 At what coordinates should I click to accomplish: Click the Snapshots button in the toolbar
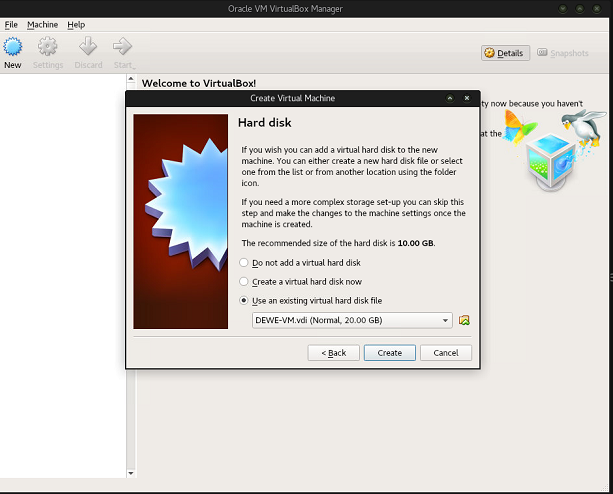pyautogui.click(x=563, y=53)
